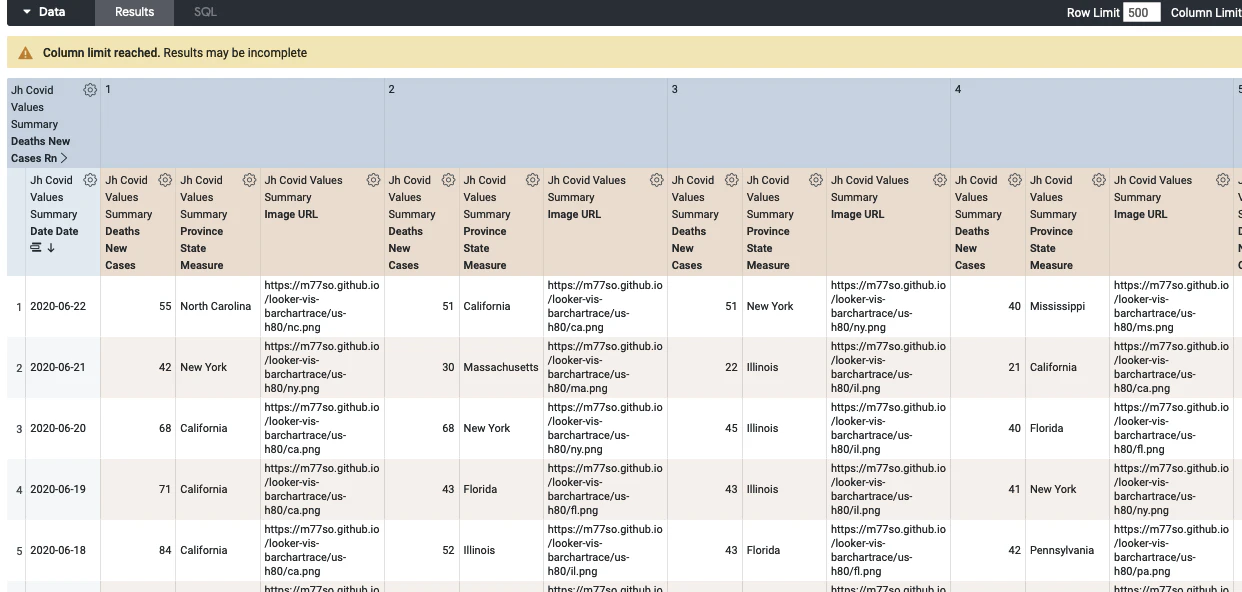The width and height of the screenshot is (1242, 592).
Task: Click the image URL ending ma.png
Action: [605, 367]
